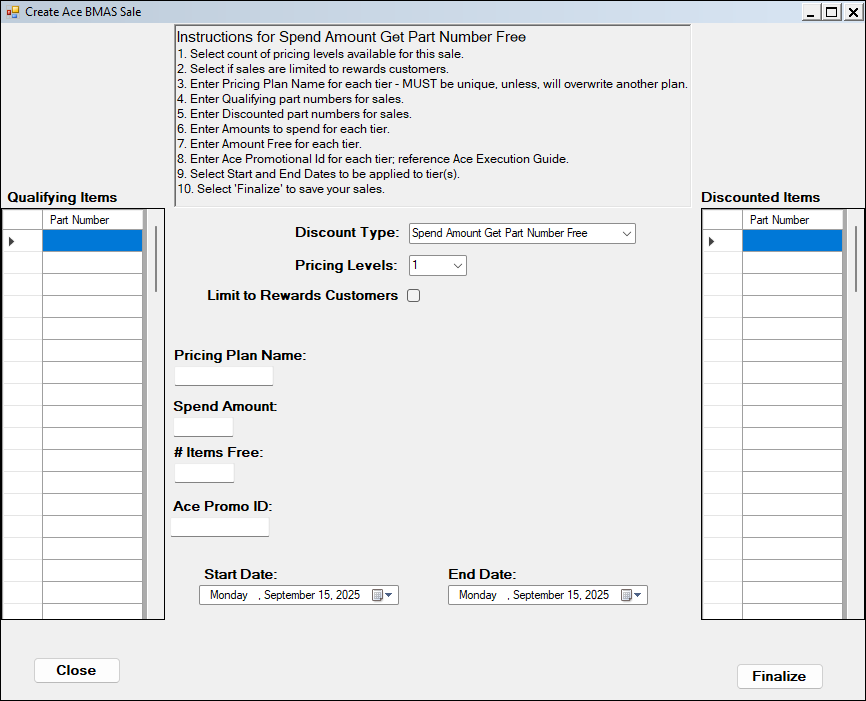866x701 pixels.
Task: Open the End Date calendar picker
Action: (631, 595)
